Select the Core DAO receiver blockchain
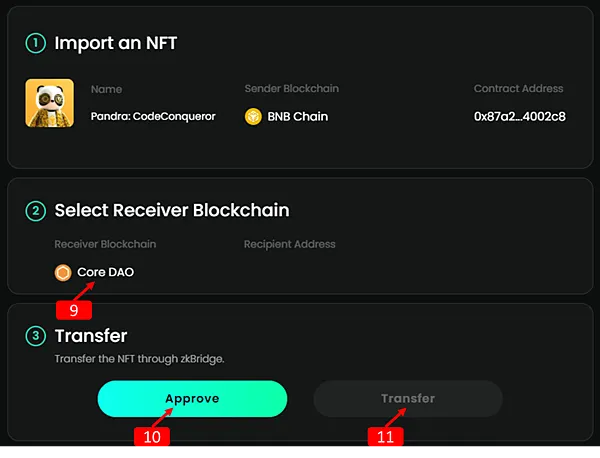The width and height of the screenshot is (600, 458). tap(105, 272)
